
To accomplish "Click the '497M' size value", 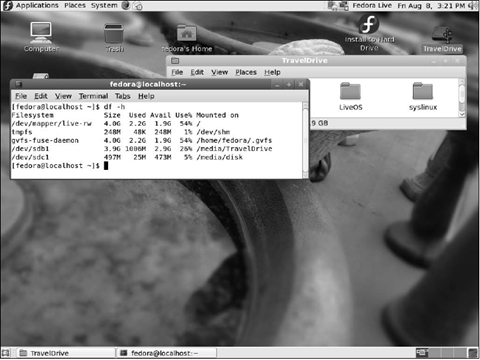I will click(x=112, y=157).
